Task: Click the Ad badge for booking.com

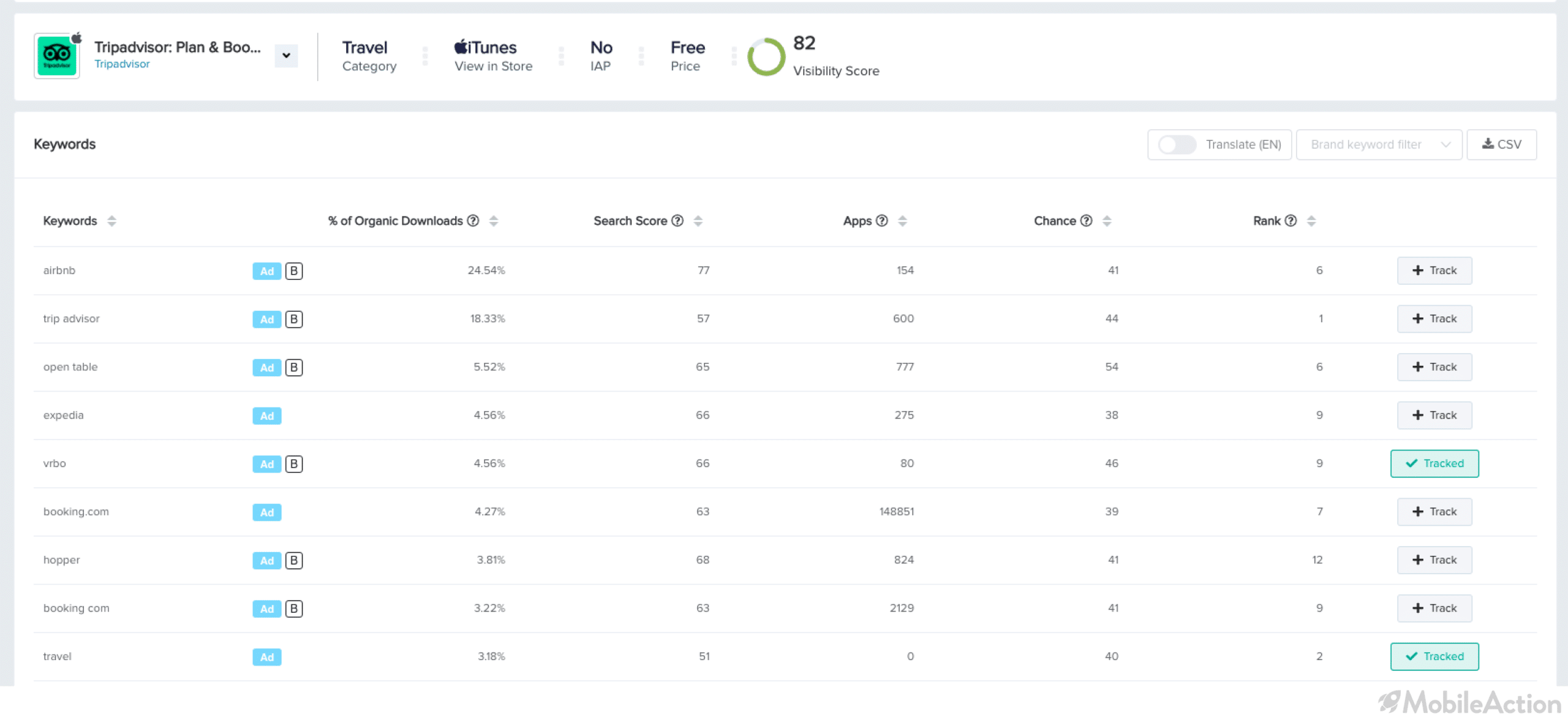Action: click(267, 512)
